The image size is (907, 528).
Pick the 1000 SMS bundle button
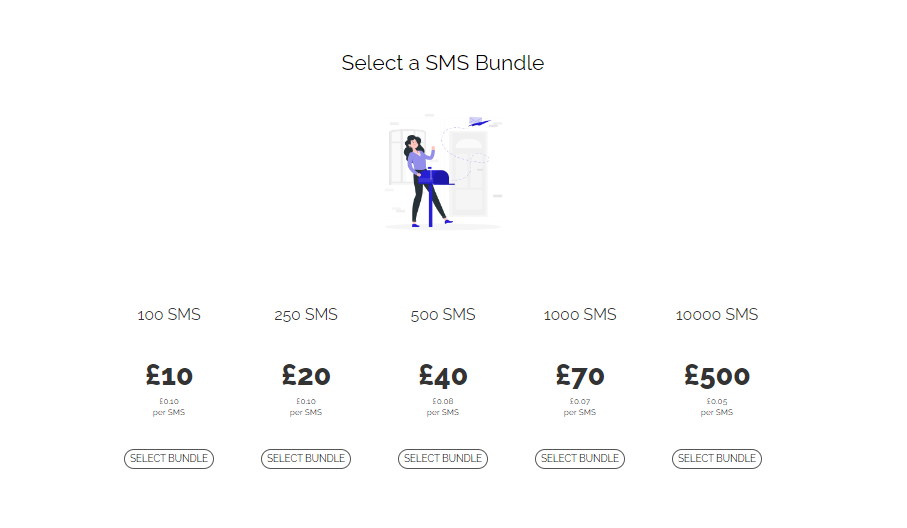point(580,459)
